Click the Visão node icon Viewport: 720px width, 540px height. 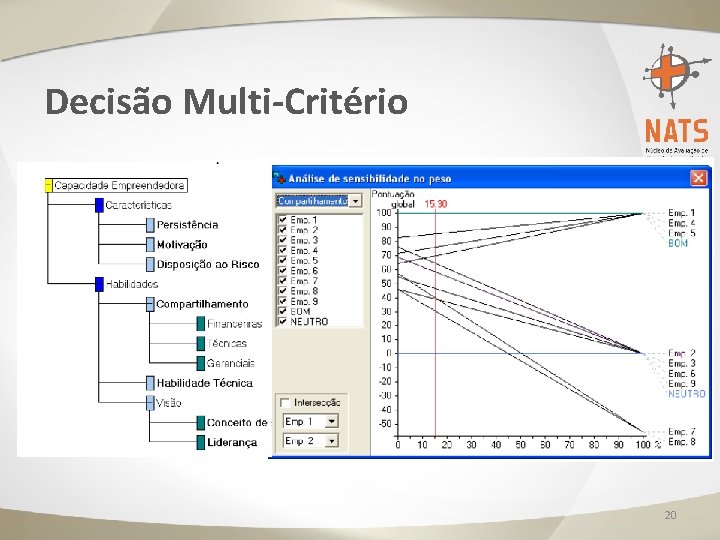pyautogui.click(x=150, y=403)
